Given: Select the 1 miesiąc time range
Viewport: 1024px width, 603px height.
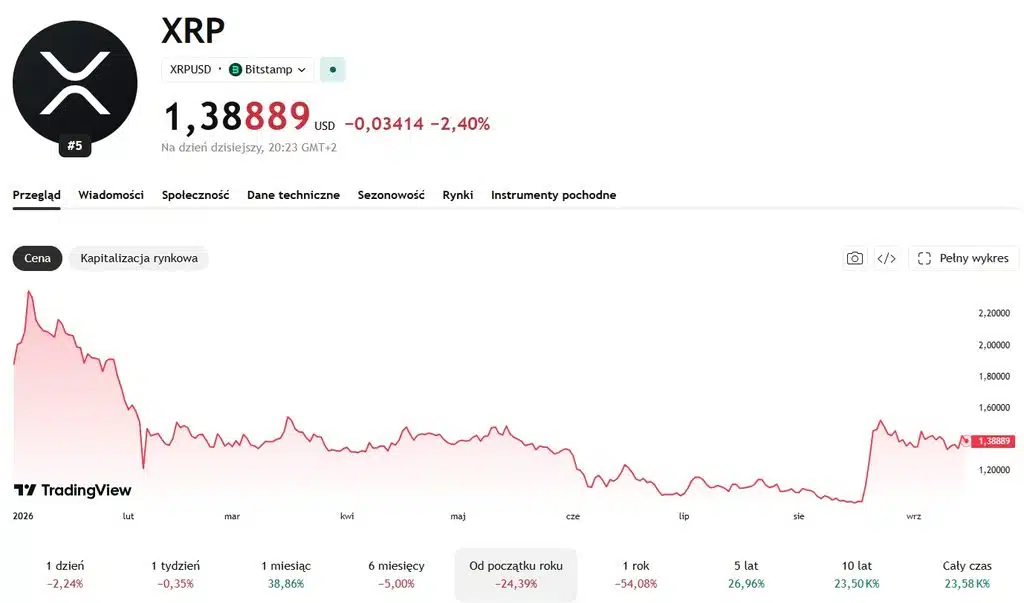Looking at the screenshot, I should point(286,574).
